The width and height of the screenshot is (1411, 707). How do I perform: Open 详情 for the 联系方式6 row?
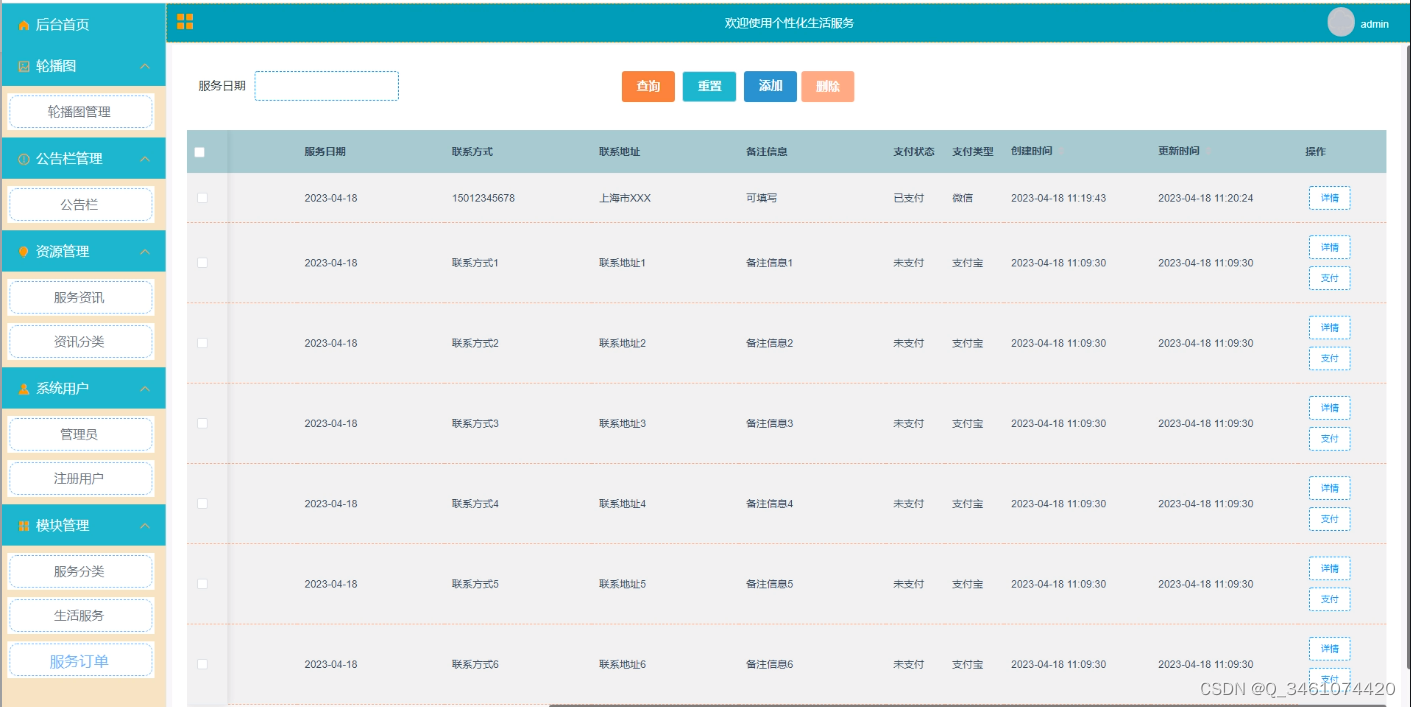[x=1329, y=649]
